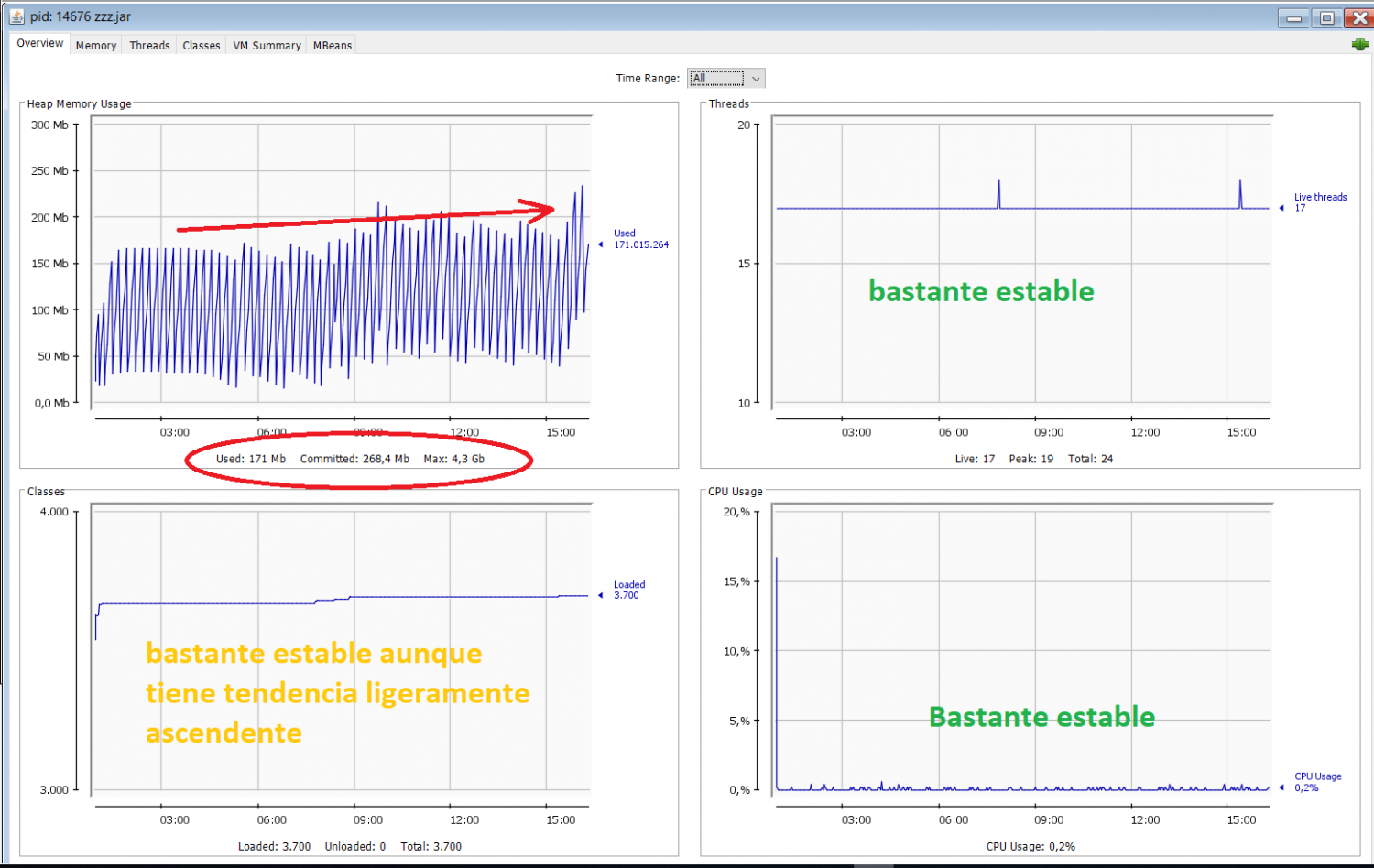Image resolution: width=1374 pixels, height=868 pixels.
Task: Open the Threads tab
Action: coord(149,45)
